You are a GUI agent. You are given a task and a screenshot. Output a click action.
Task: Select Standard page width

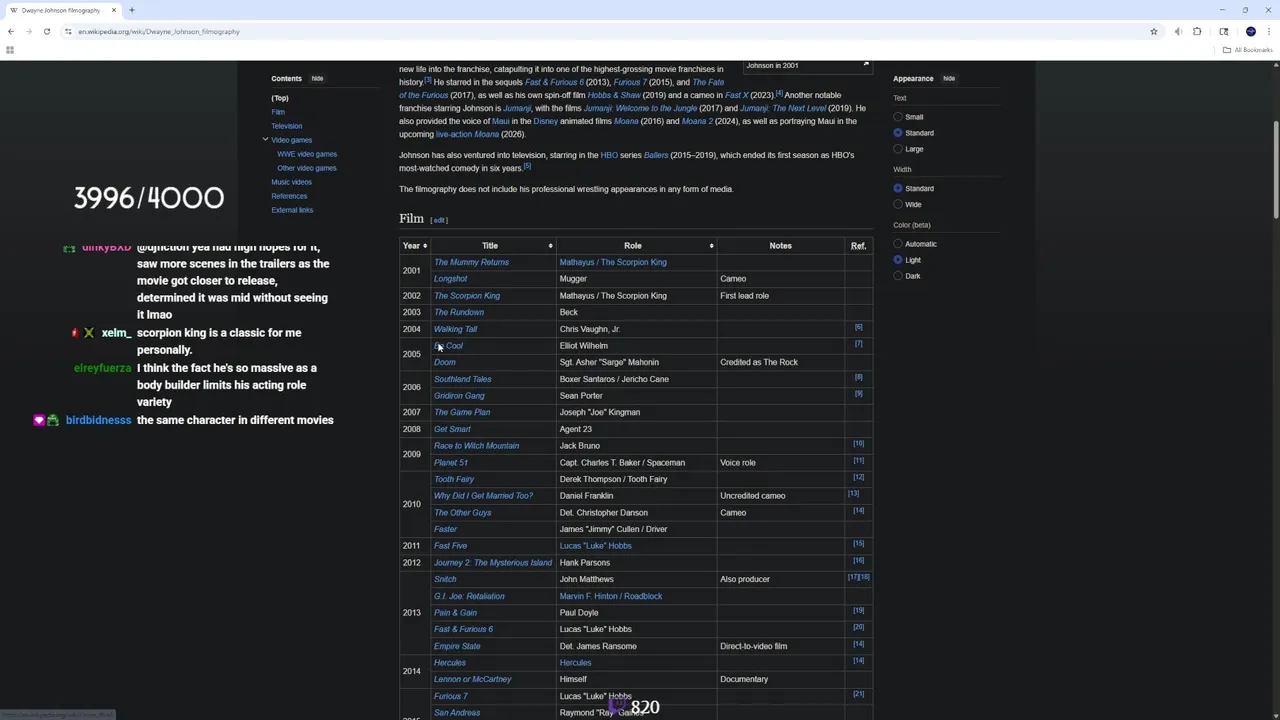(x=898, y=188)
